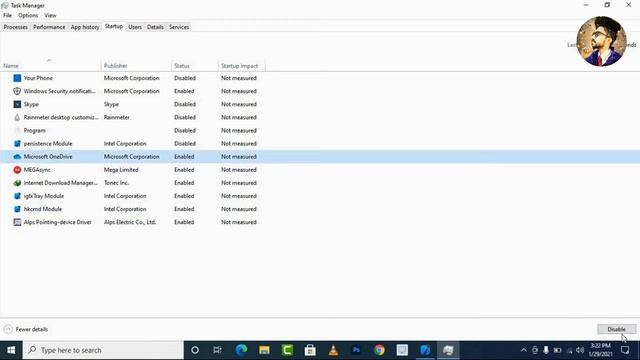Click Task Manager taskbar icon
Image resolution: width=640 pixels, height=360 pixels.
(x=448, y=350)
